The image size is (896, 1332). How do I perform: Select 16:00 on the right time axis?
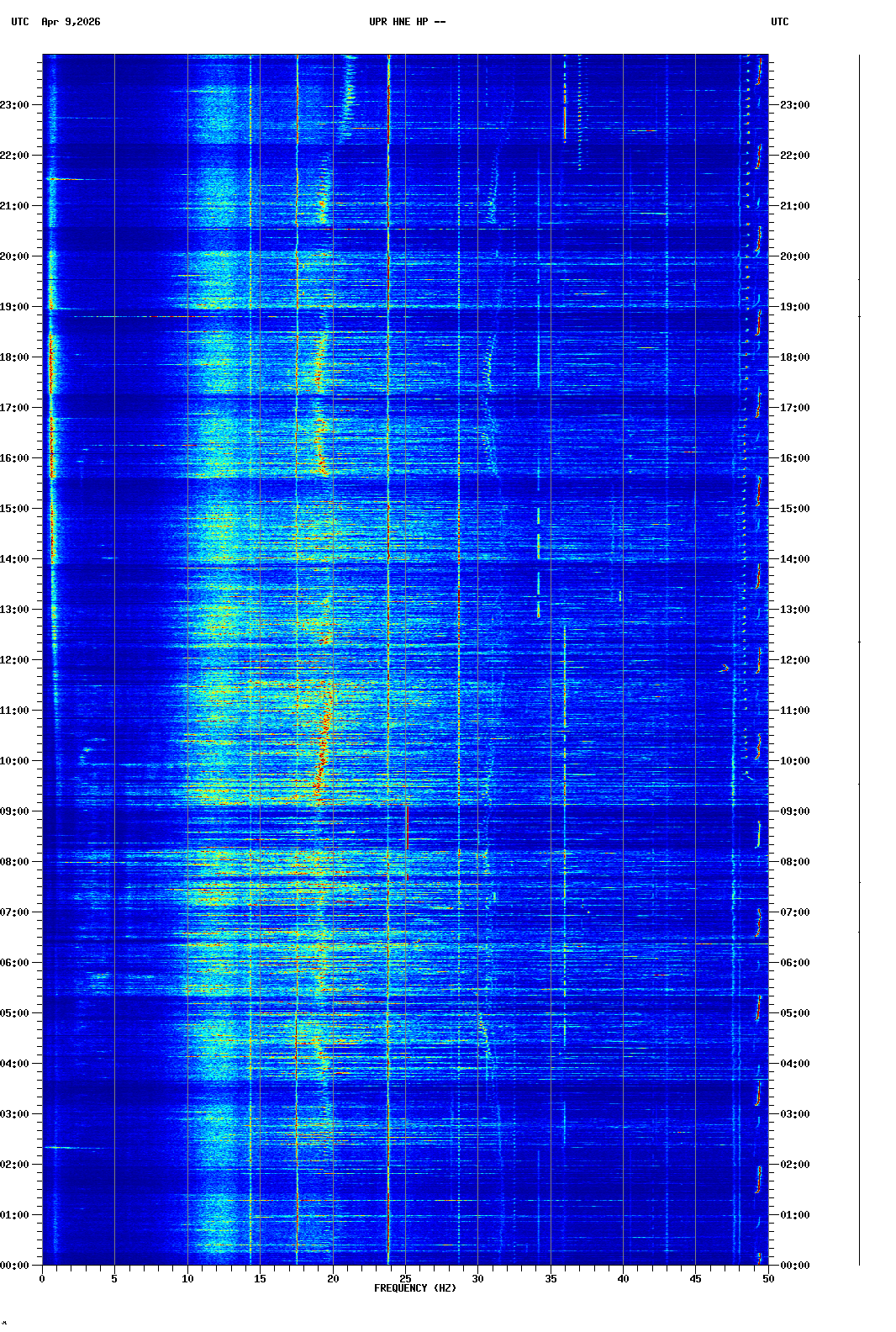tap(794, 458)
